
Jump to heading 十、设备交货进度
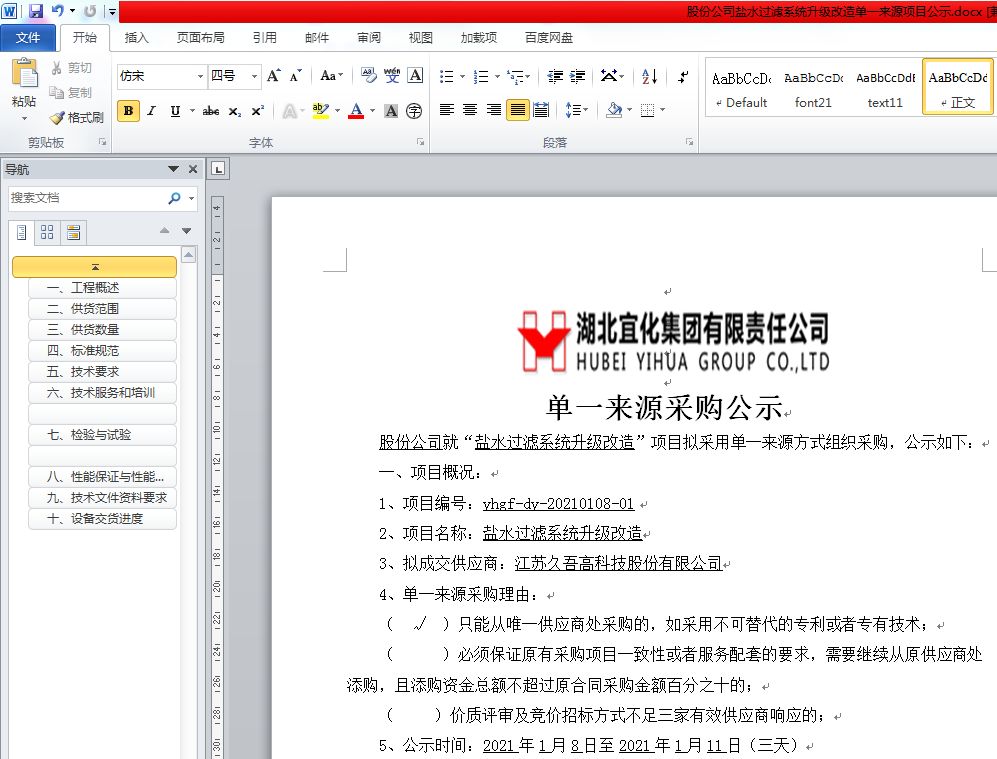point(102,519)
